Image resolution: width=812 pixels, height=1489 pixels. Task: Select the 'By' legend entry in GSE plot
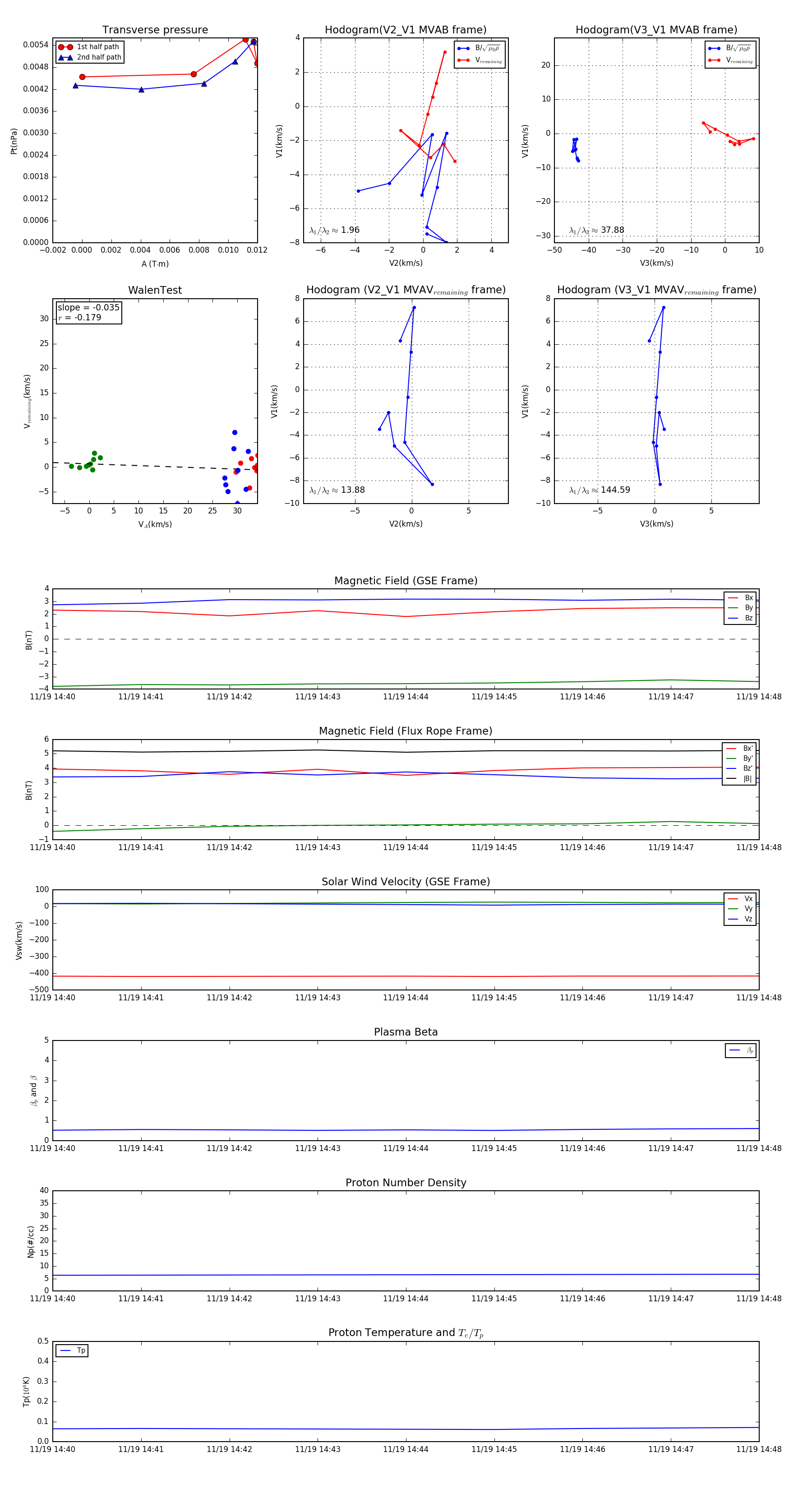pos(740,607)
